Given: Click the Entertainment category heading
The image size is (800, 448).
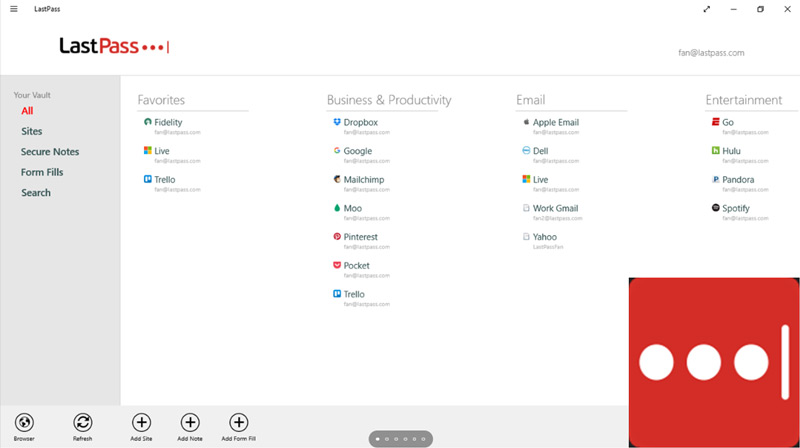Looking at the screenshot, I should pos(744,100).
